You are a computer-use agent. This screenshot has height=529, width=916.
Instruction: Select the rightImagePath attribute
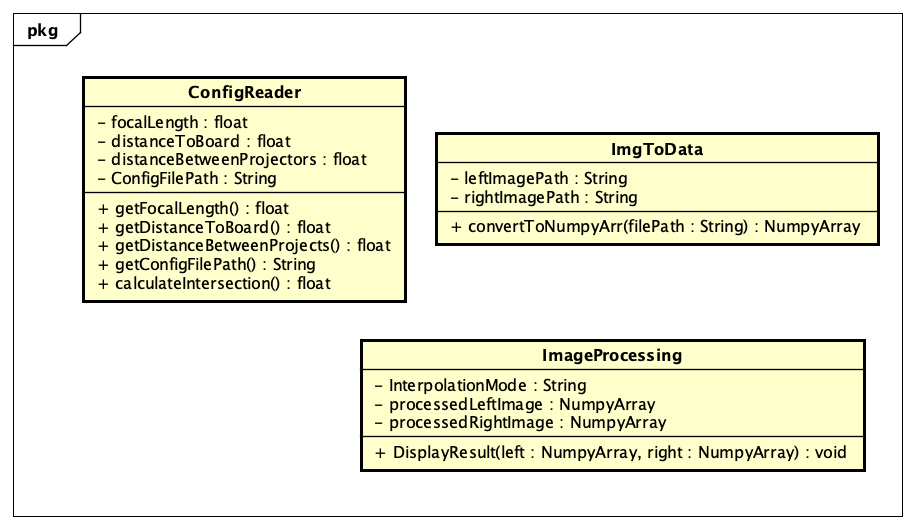543,197
